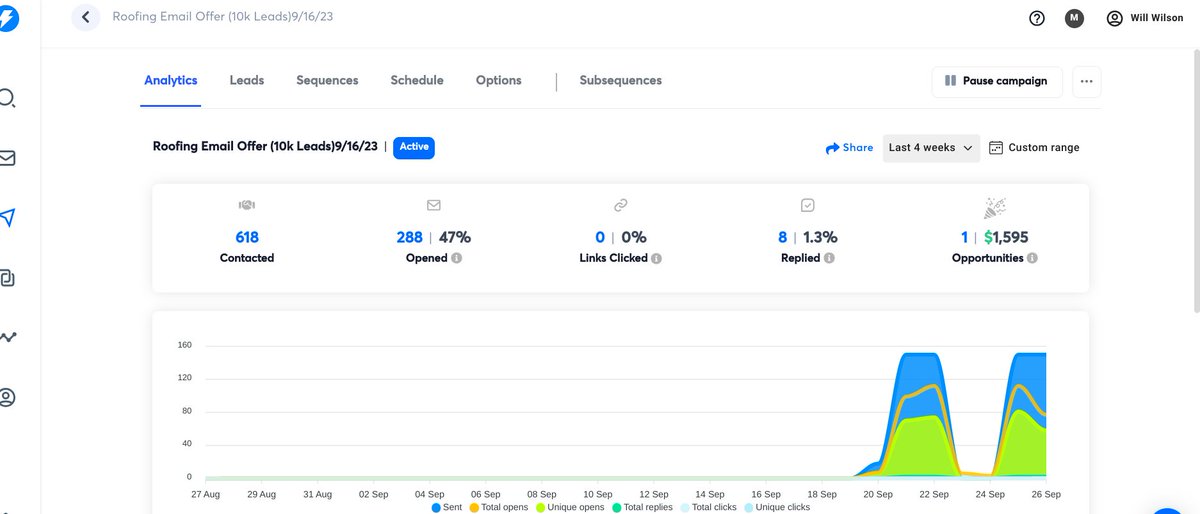Click the user profile icon beside Will Wilson

click(1115, 18)
